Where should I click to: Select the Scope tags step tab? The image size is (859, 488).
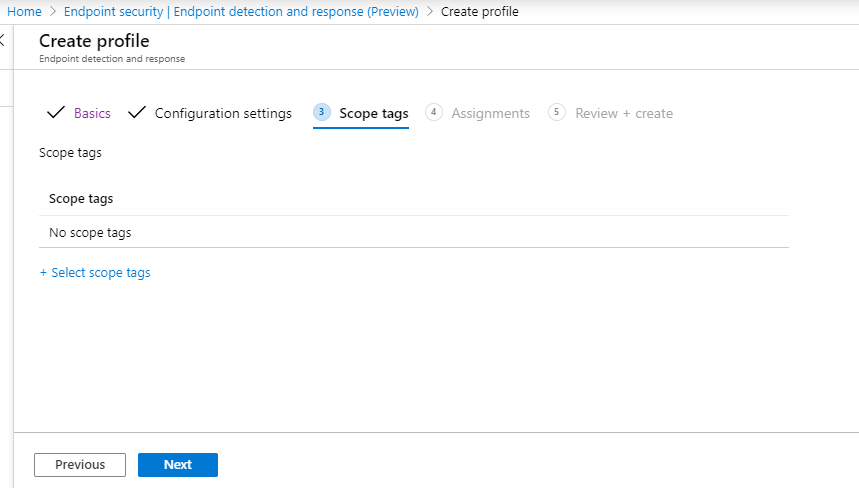point(374,114)
